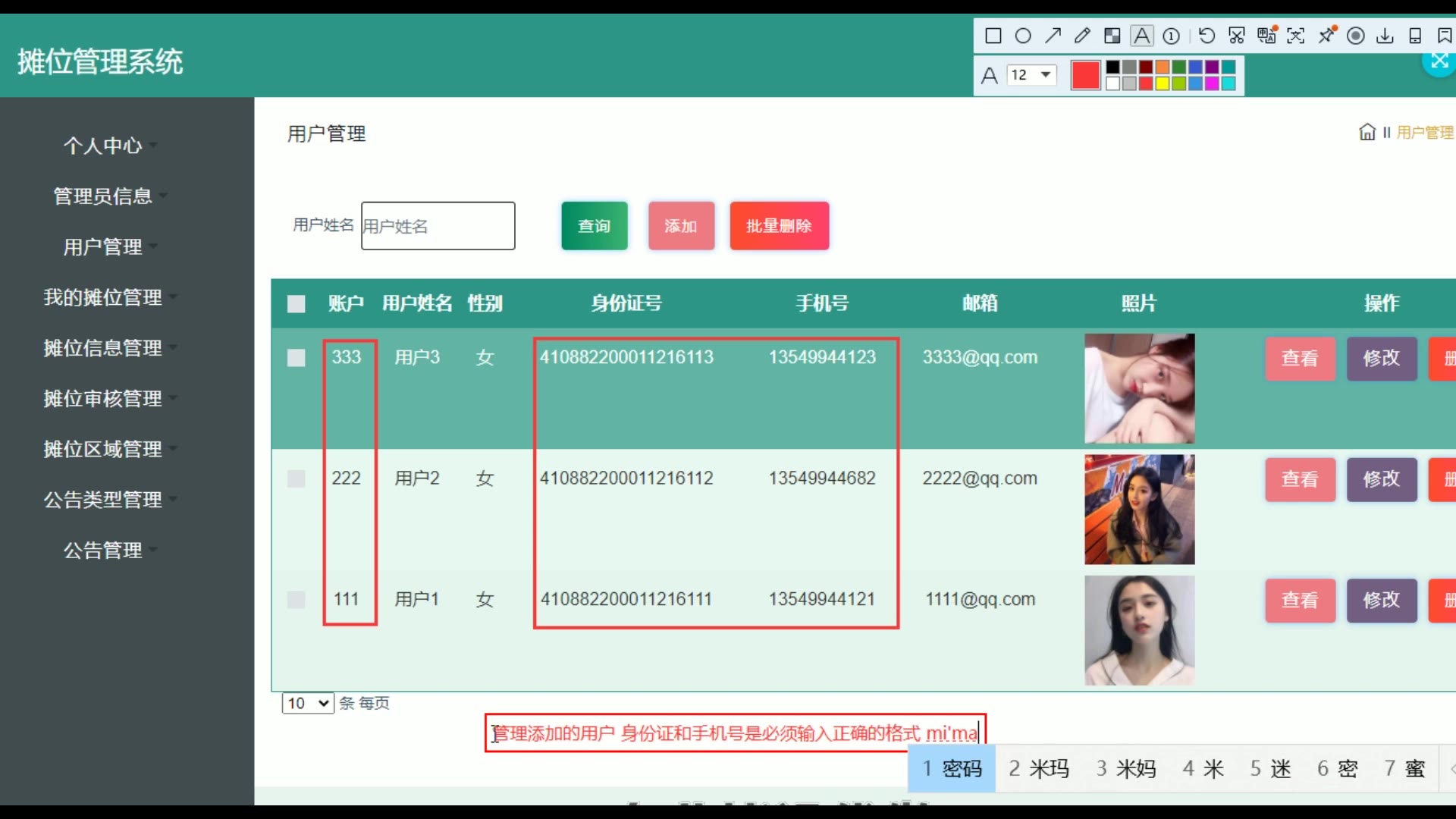Screen dimensions: 1456x819
Task: Toggle the select-all header checkbox
Action: (x=297, y=304)
